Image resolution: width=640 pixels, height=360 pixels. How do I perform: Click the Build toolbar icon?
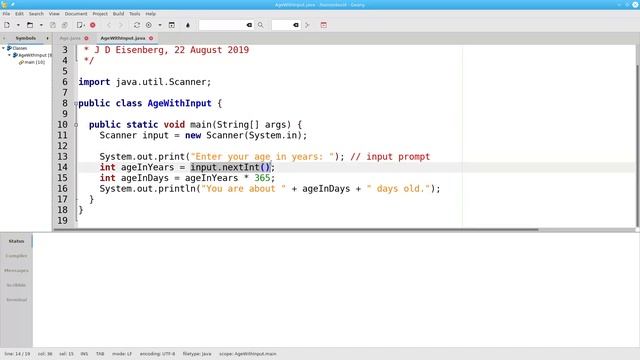click(x=149, y=25)
